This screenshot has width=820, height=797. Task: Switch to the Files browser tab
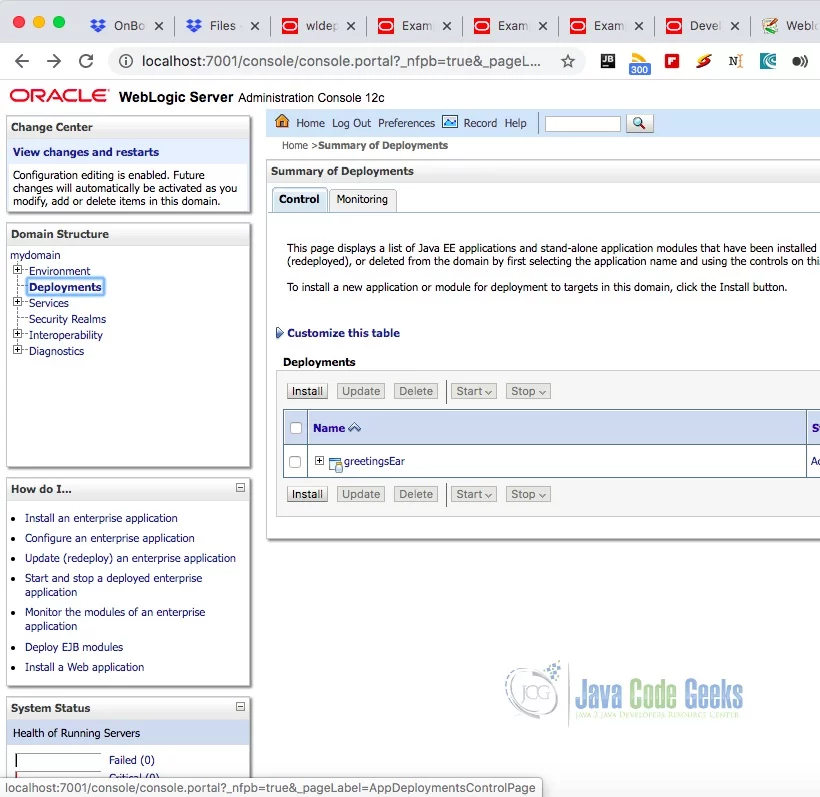[223, 26]
